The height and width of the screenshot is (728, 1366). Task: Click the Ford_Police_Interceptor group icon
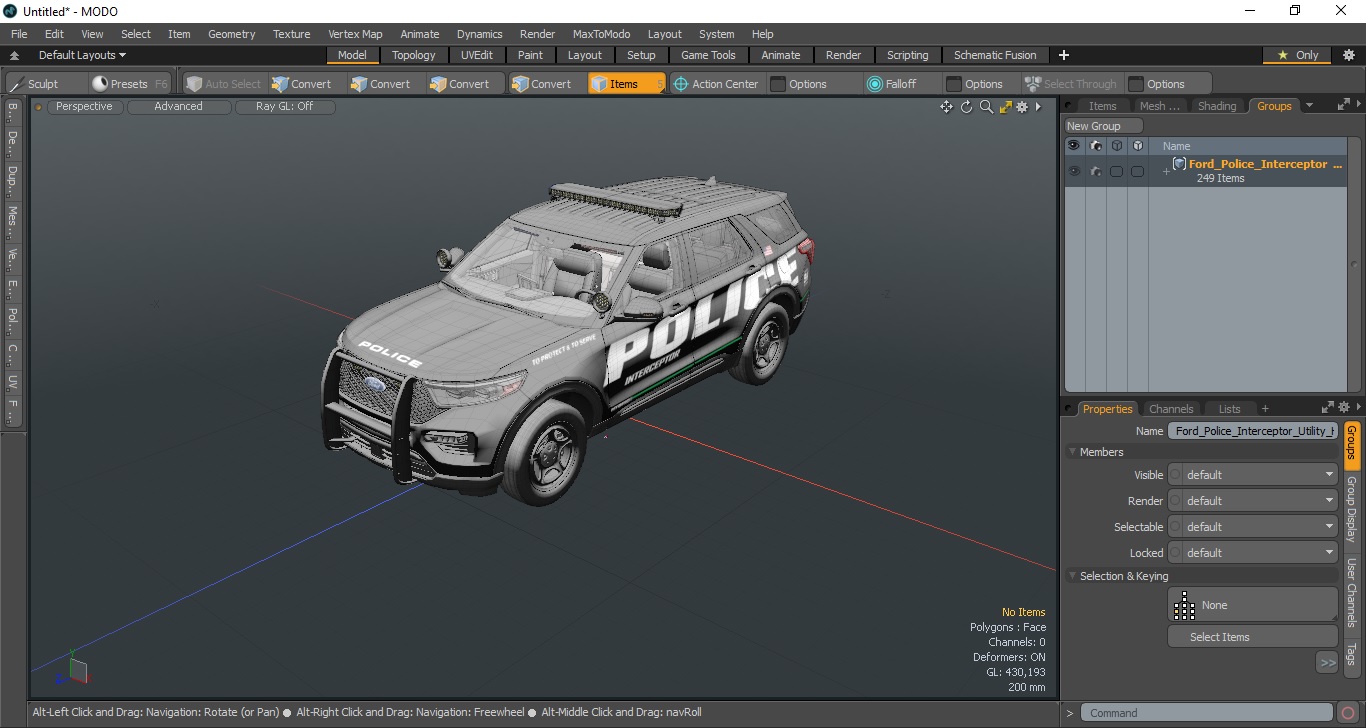[x=1179, y=164]
